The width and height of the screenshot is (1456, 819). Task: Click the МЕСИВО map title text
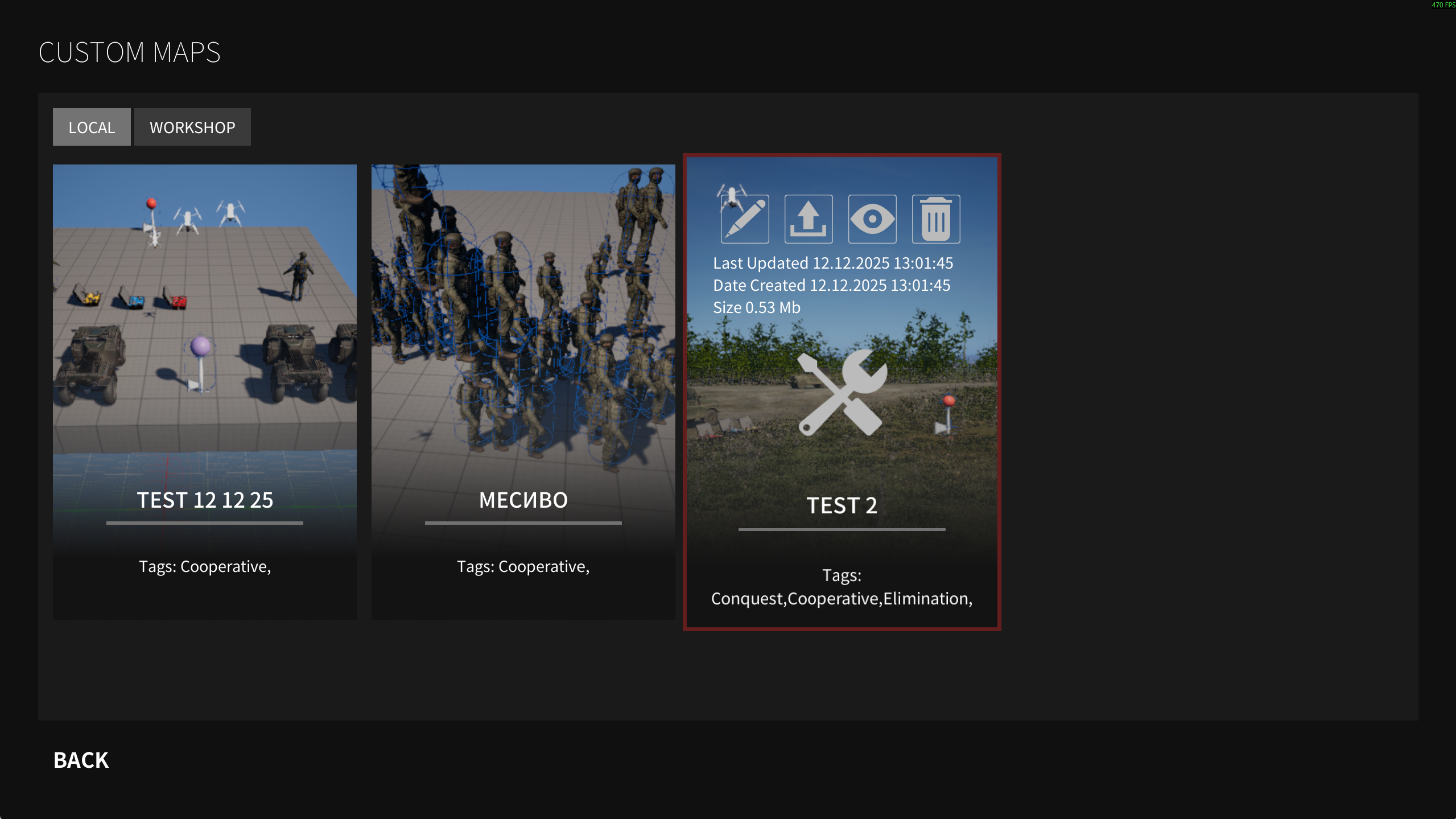[x=523, y=500]
